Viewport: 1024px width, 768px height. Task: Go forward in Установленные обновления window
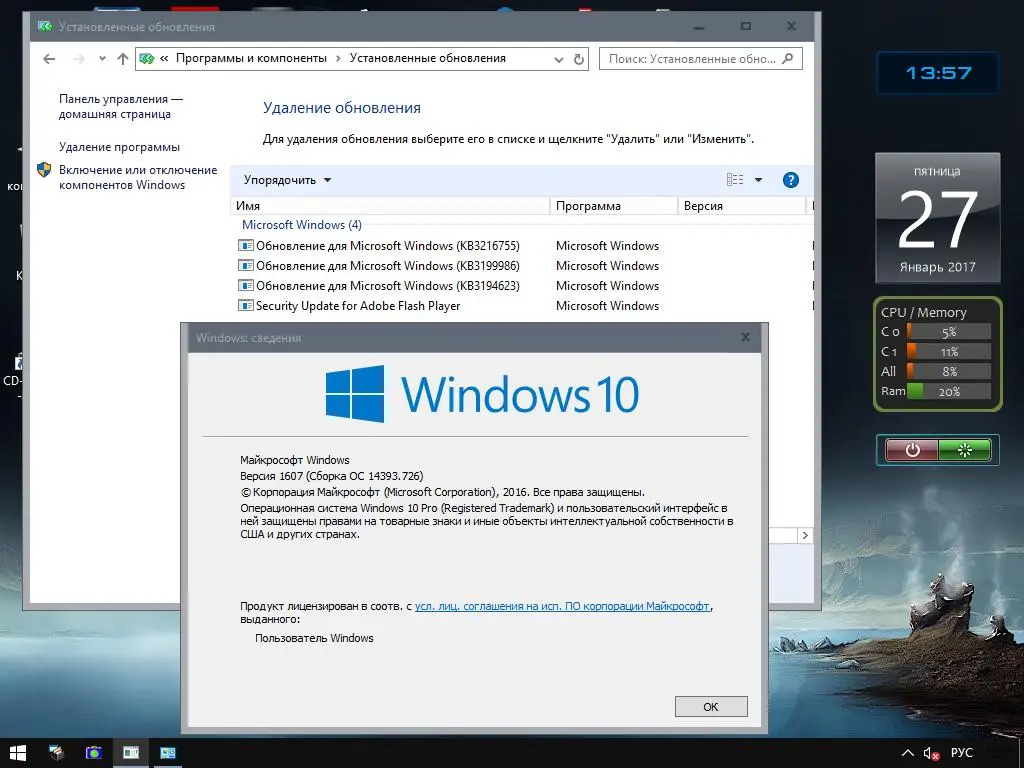click(79, 59)
